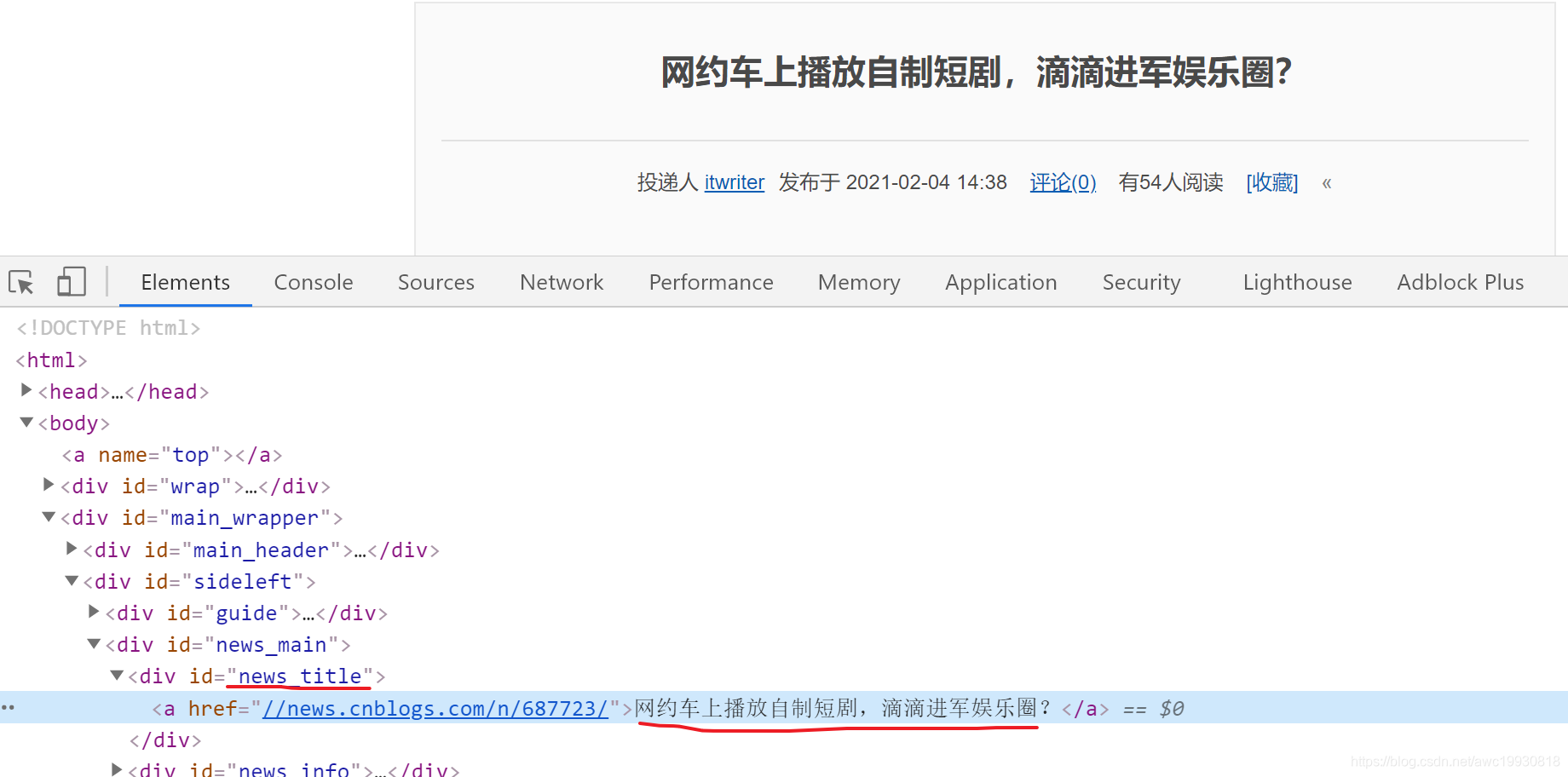This screenshot has width=1568, height=777.
Task: Select the closing </div> tag line
Action: click(165, 740)
